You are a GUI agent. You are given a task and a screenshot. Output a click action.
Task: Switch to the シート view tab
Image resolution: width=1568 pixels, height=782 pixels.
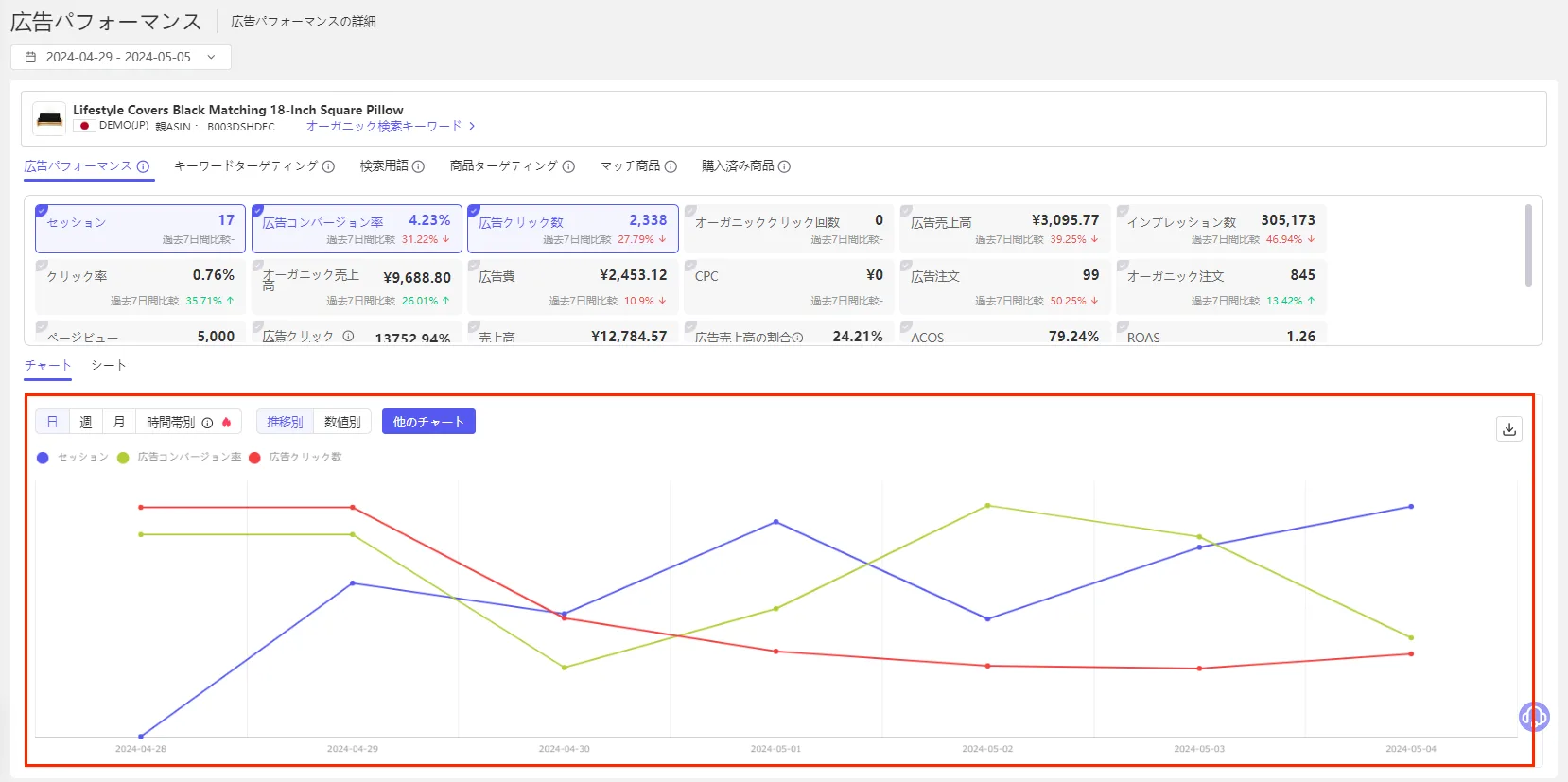(x=109, y=365)
